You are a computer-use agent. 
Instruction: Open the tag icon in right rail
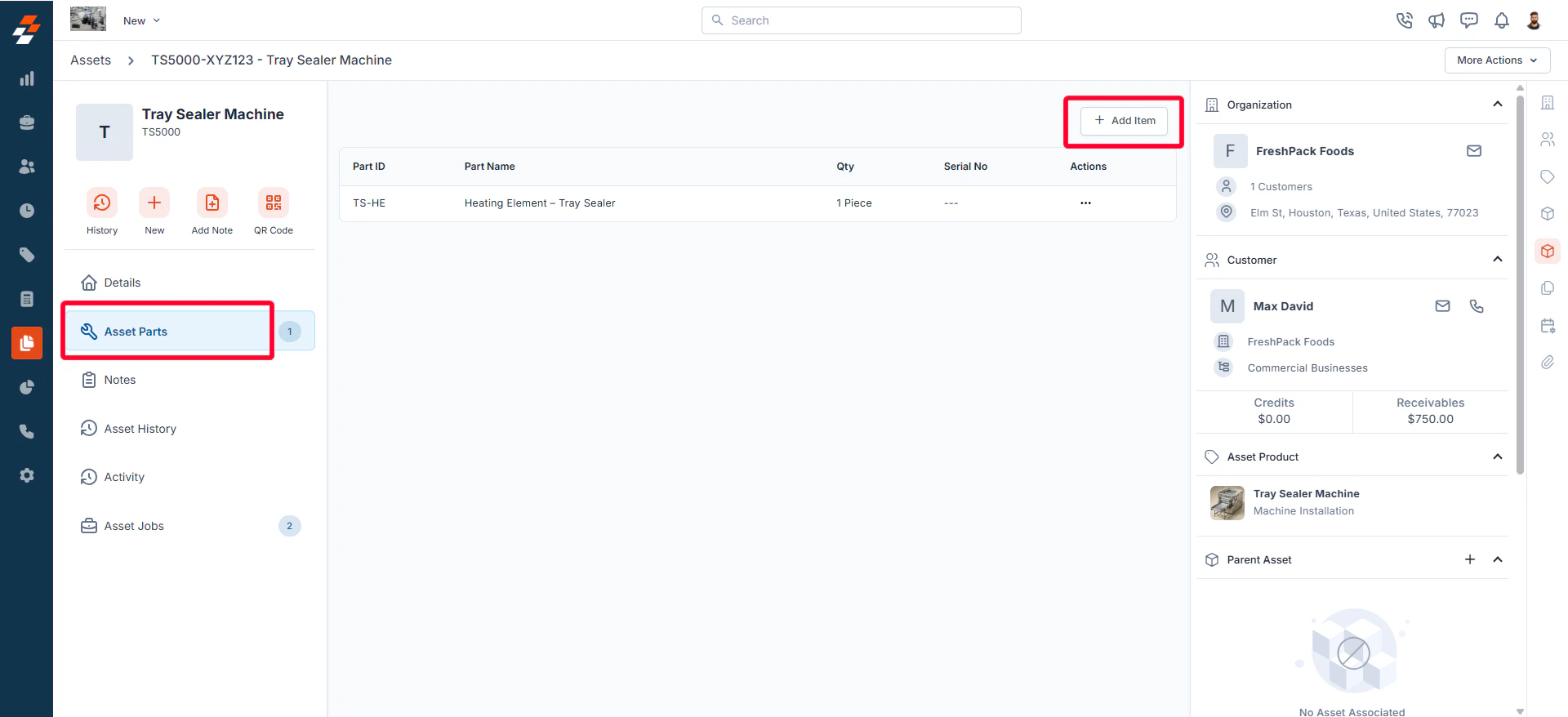pos(1548,177)
